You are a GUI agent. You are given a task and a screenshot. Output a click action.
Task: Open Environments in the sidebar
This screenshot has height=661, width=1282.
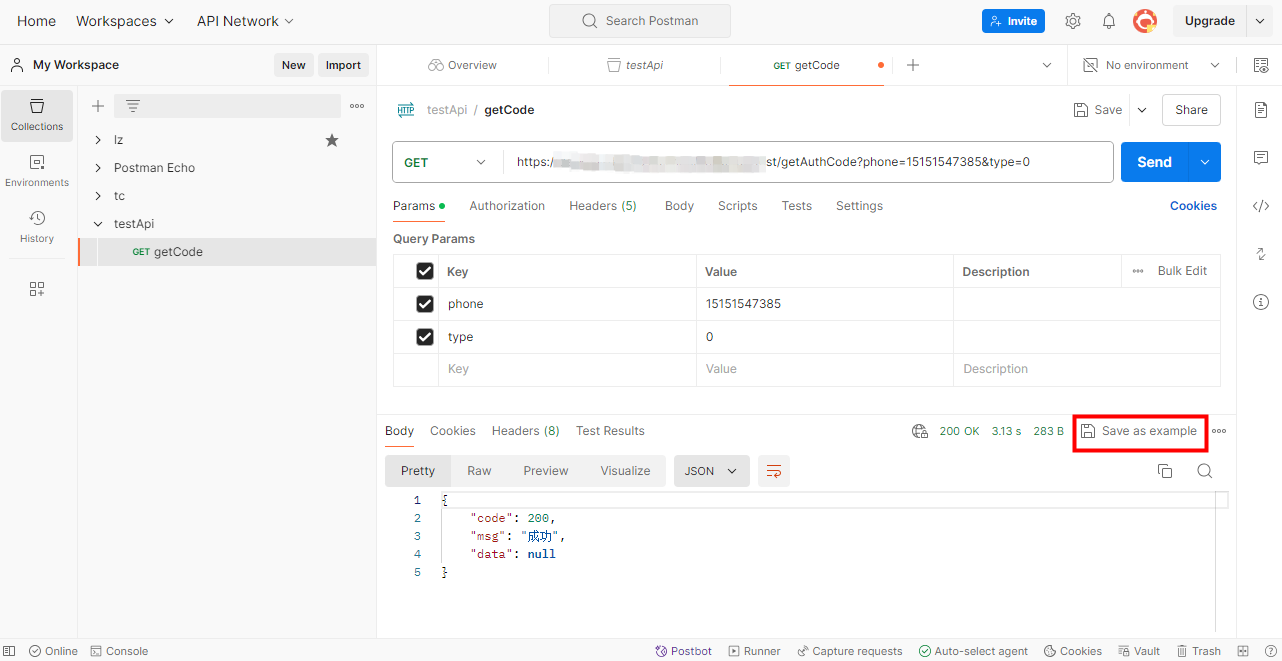coord(37,171)
